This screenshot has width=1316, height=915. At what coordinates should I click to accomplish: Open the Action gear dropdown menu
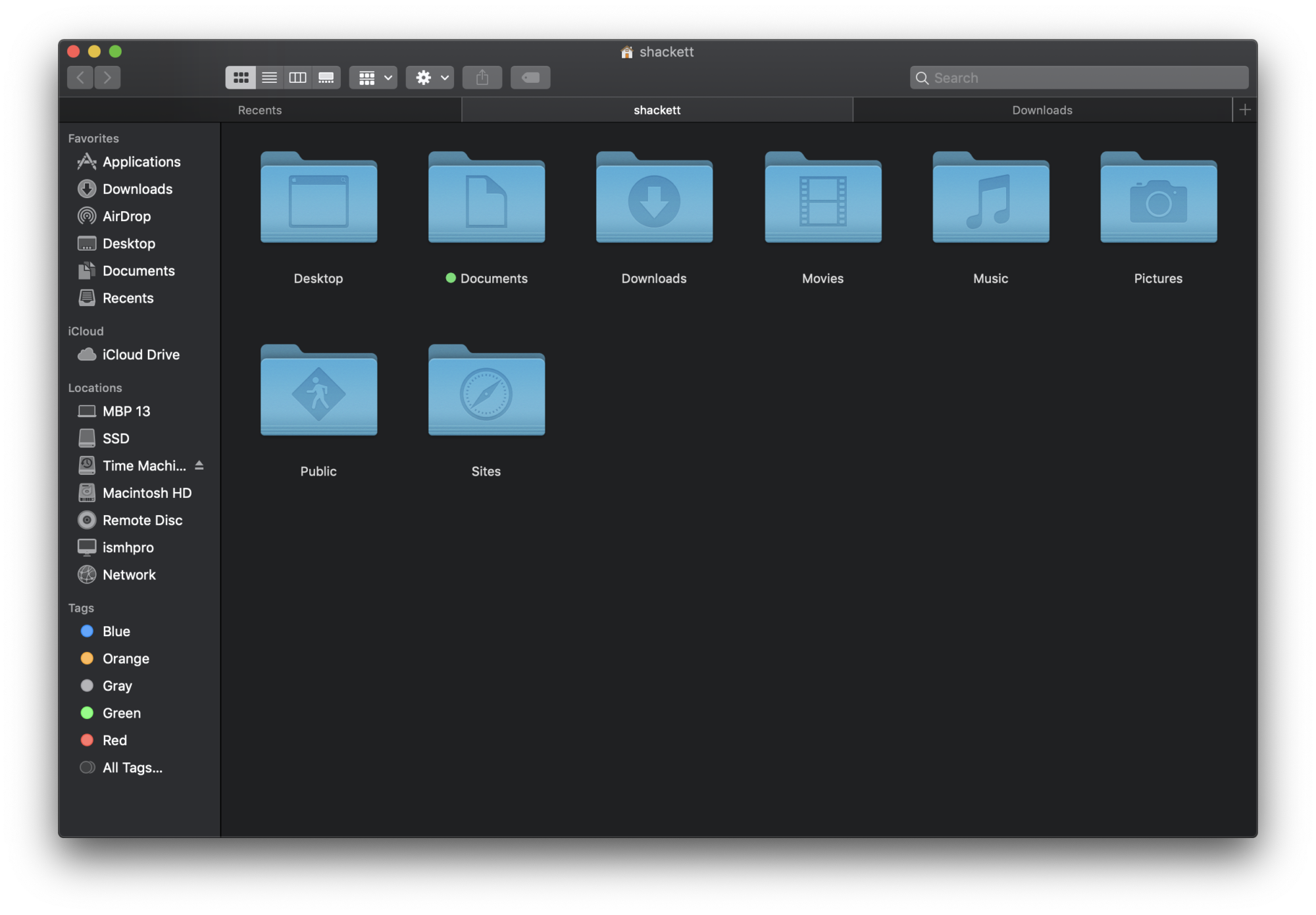point(430,78)
